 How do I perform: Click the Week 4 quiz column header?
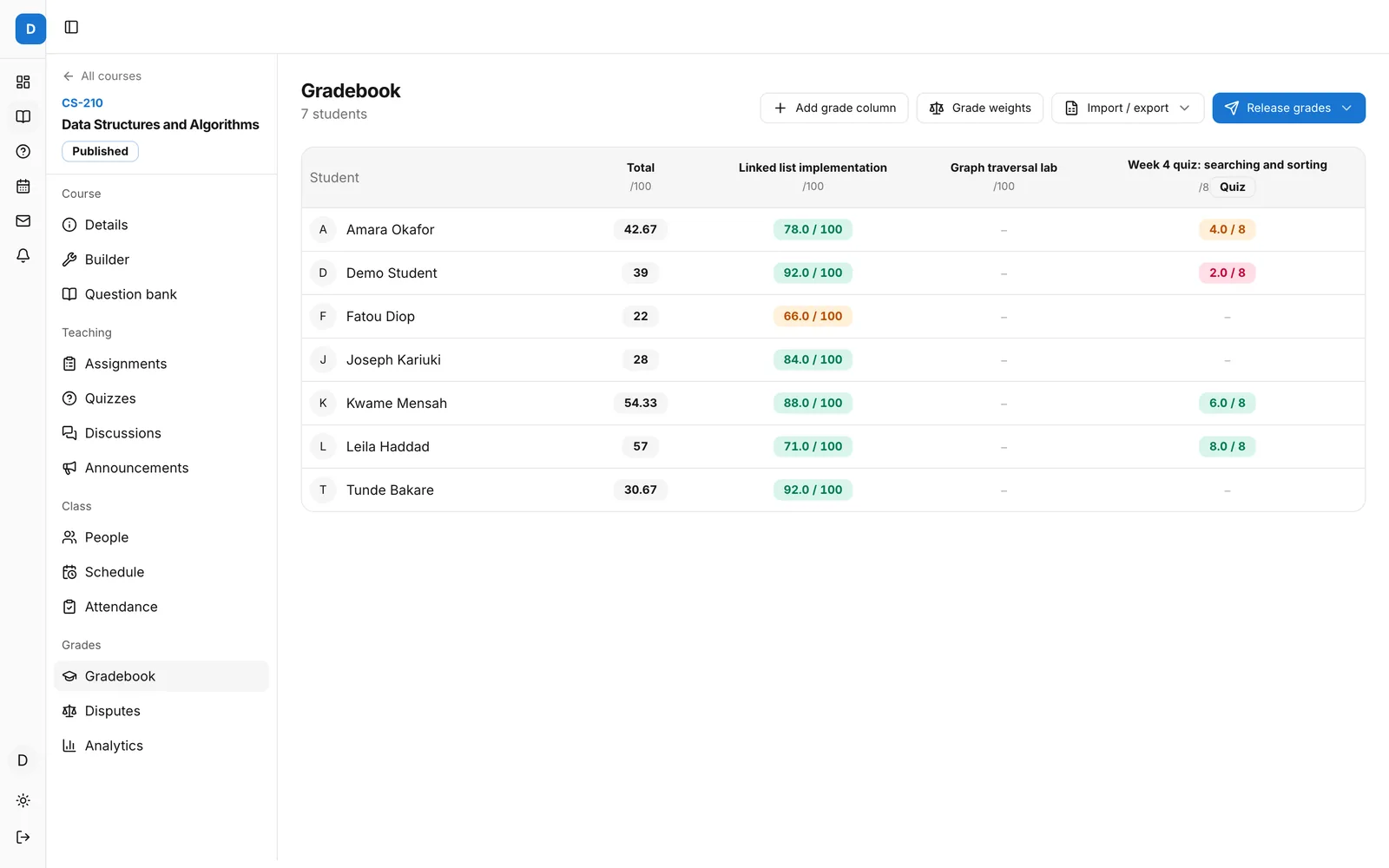point(1227,165)
